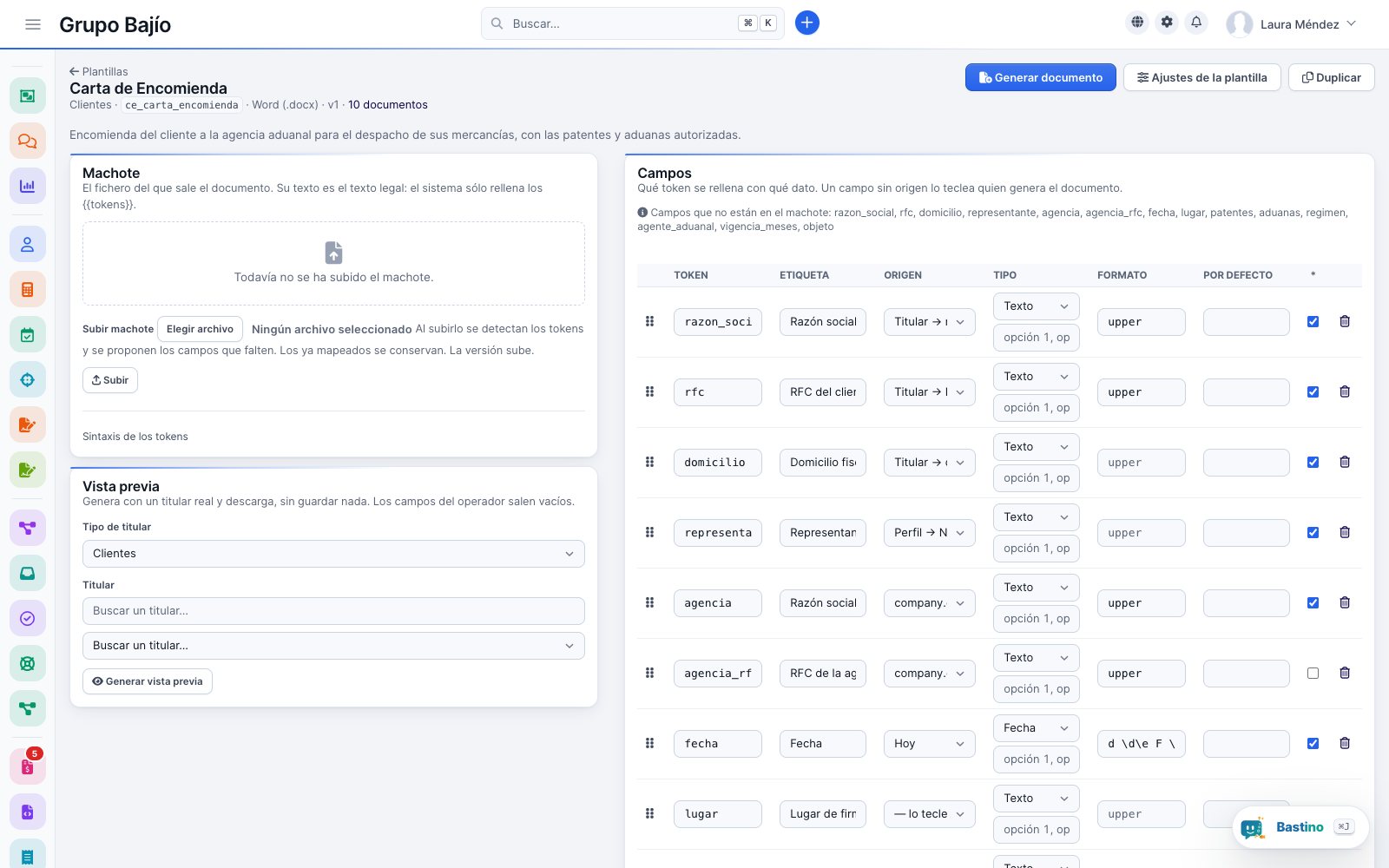Delete the fecha field row
The image size is (1389, 868).
(1345, 743)
